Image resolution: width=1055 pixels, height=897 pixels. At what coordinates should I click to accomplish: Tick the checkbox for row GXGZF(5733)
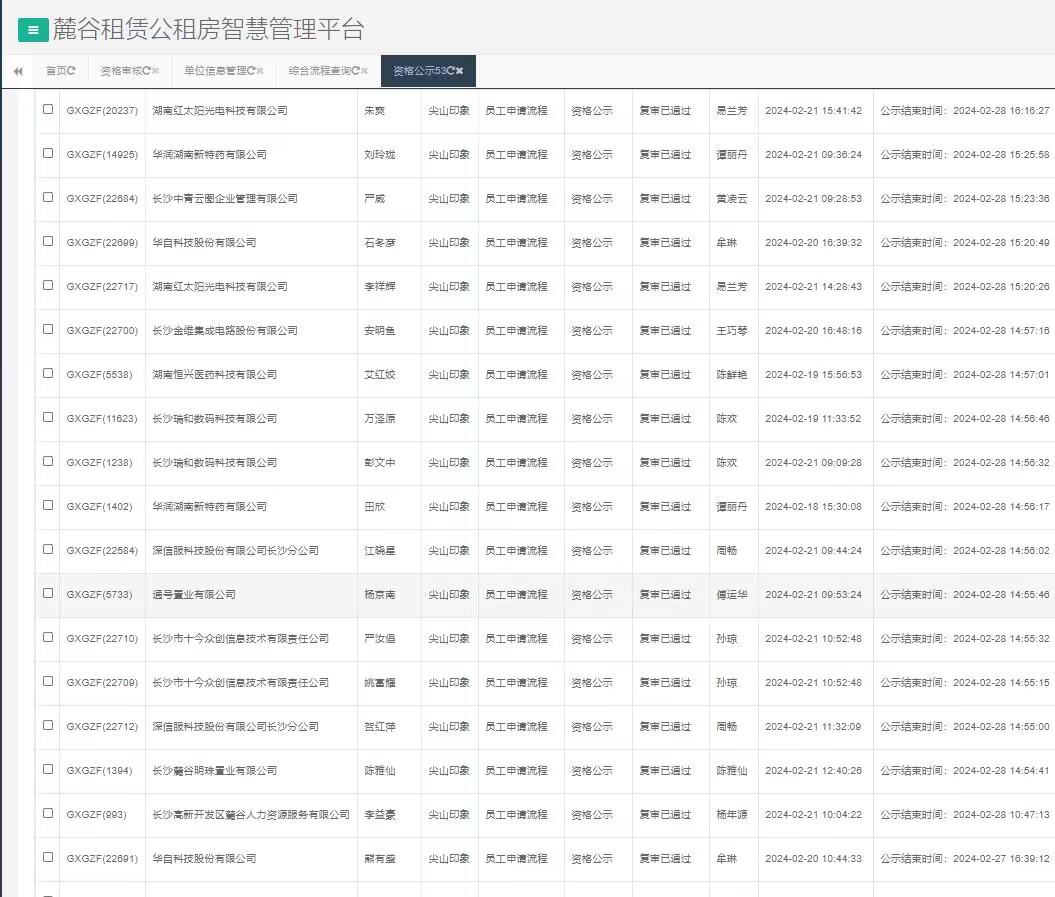[x=48, y=594]
